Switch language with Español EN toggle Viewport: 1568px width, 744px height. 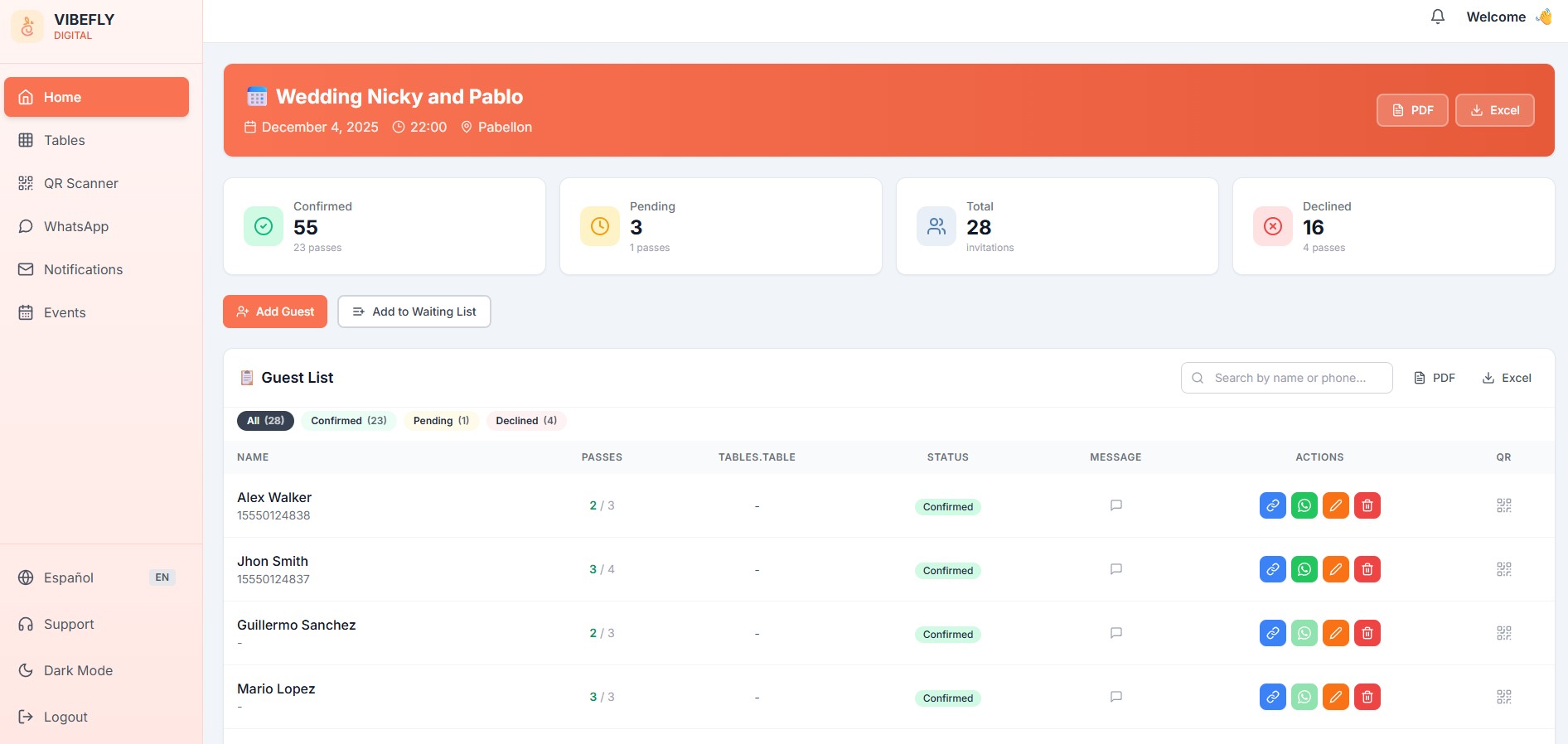click(96, 577)
